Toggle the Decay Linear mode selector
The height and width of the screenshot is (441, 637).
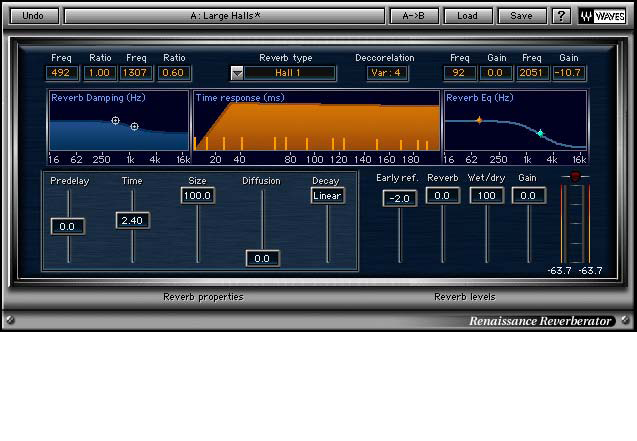pos(327,196)
